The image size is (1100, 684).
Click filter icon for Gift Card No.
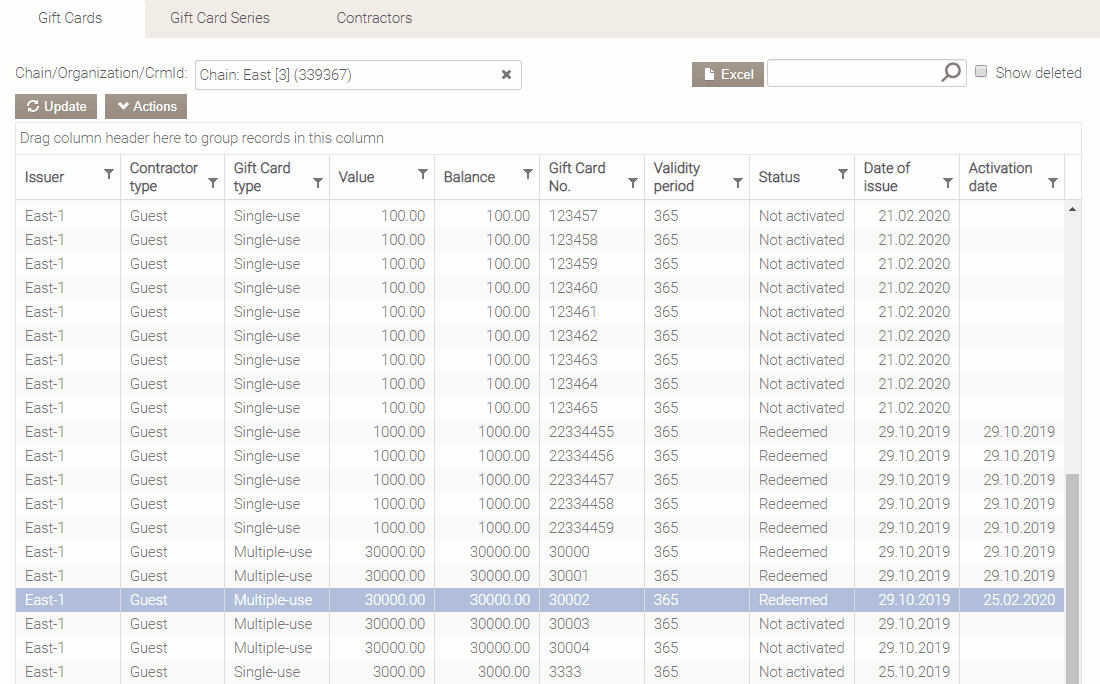[x=633, y=183]
